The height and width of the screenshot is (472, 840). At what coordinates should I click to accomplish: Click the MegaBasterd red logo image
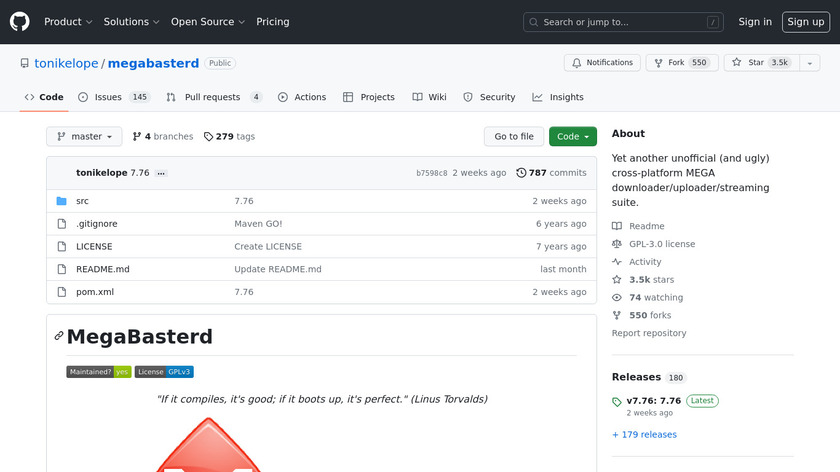209,445
